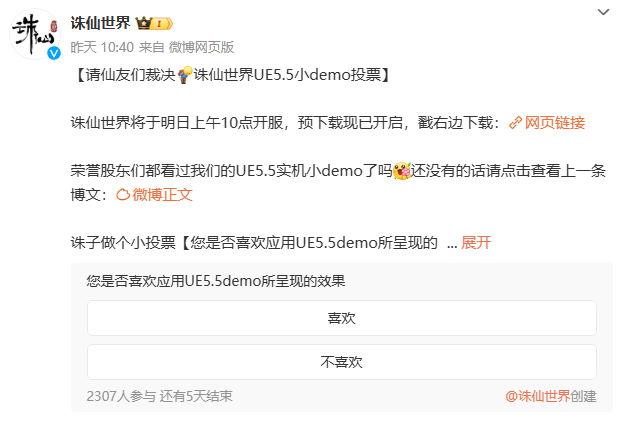Open the 网页链接 download link

(554, 123)
